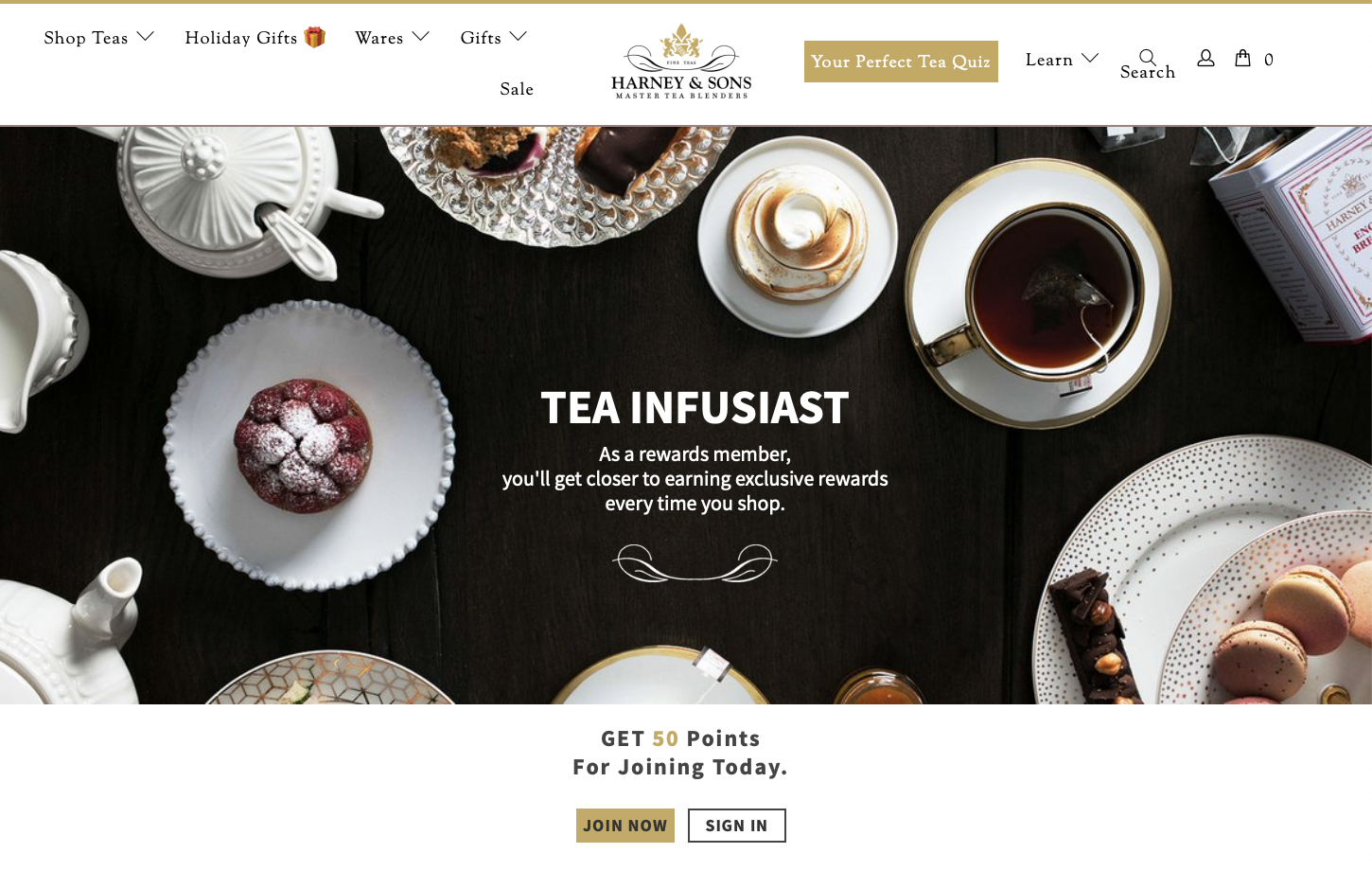Click the SIGN IN button
Screen dimensions: 1372x871
click(x=737, y=826)
